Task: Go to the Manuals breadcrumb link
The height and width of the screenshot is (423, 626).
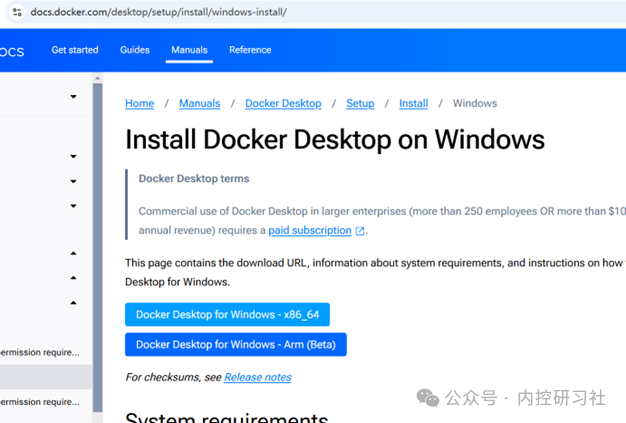Action: coord(200,103)
